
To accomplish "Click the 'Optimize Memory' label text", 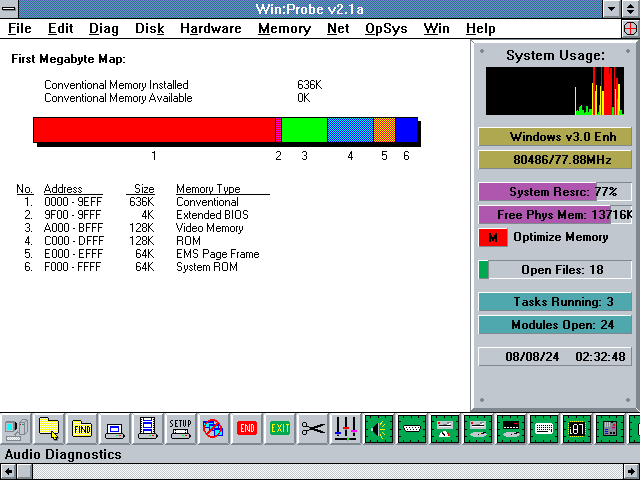I will 561,237.
